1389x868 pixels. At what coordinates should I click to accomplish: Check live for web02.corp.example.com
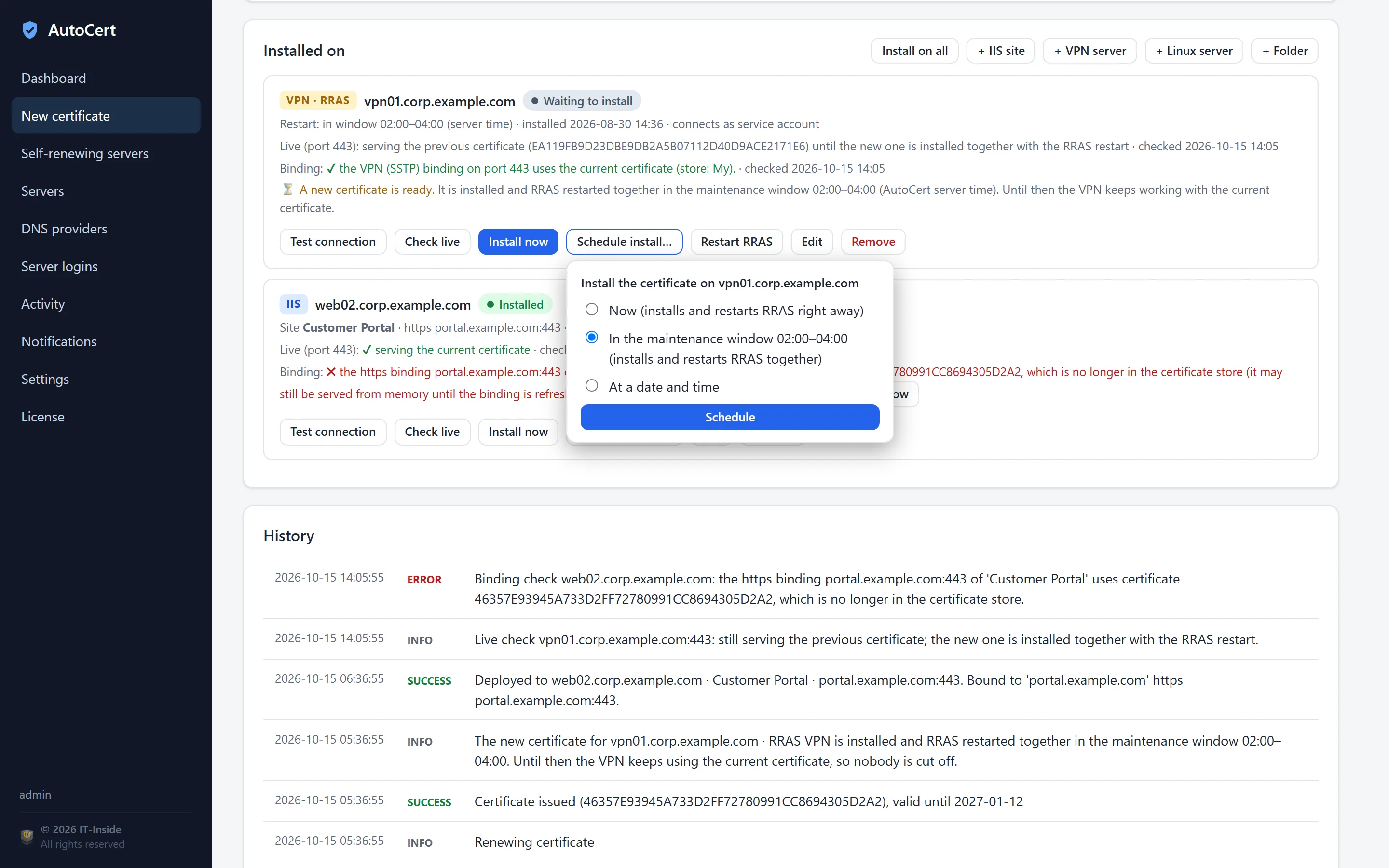[432, 432]
